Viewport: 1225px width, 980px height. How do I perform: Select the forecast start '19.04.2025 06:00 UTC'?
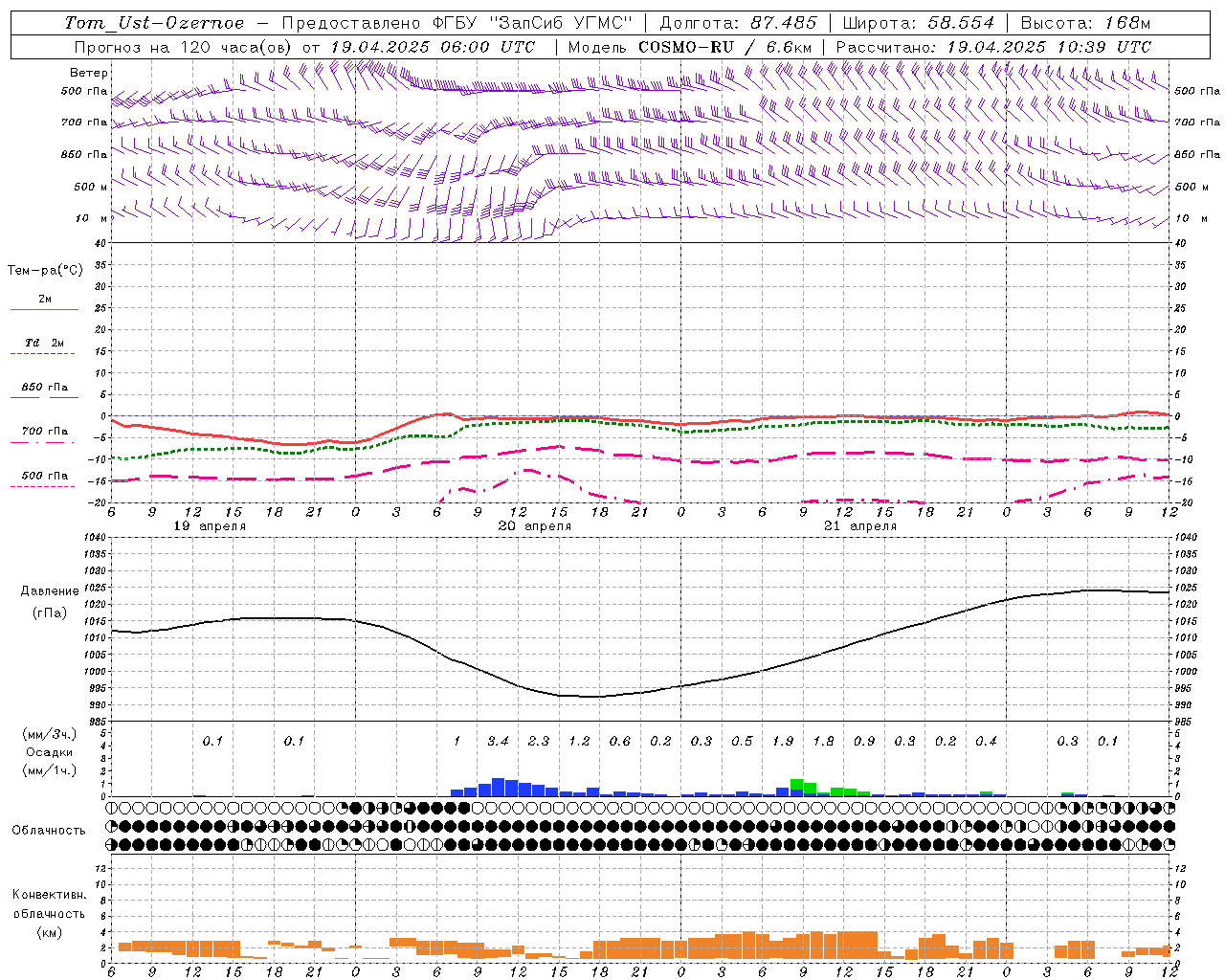click(x=433, y=47)
